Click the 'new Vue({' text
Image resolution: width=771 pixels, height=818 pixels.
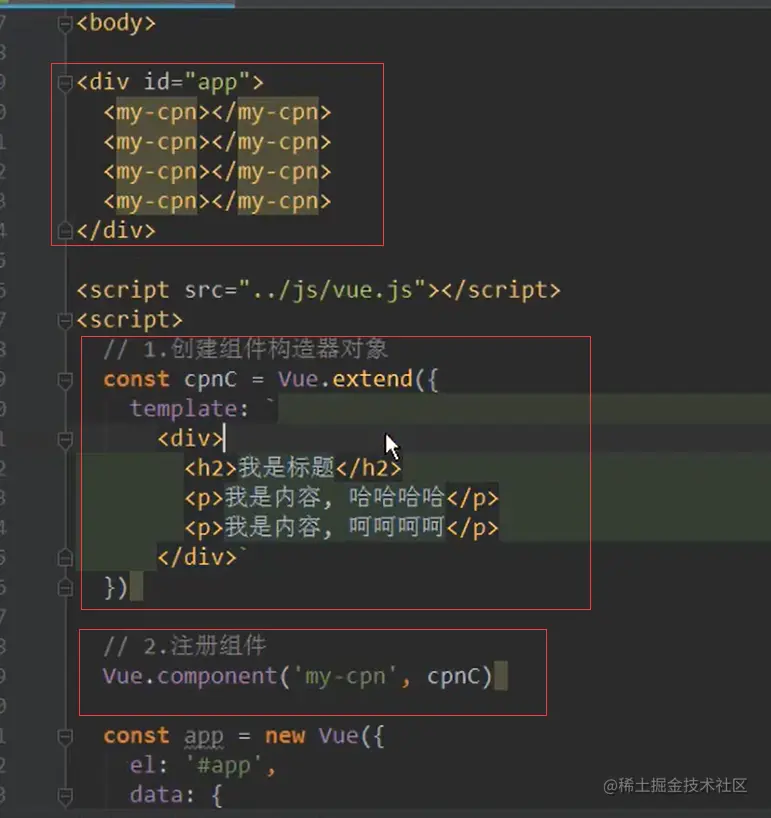tap(324, 736)
